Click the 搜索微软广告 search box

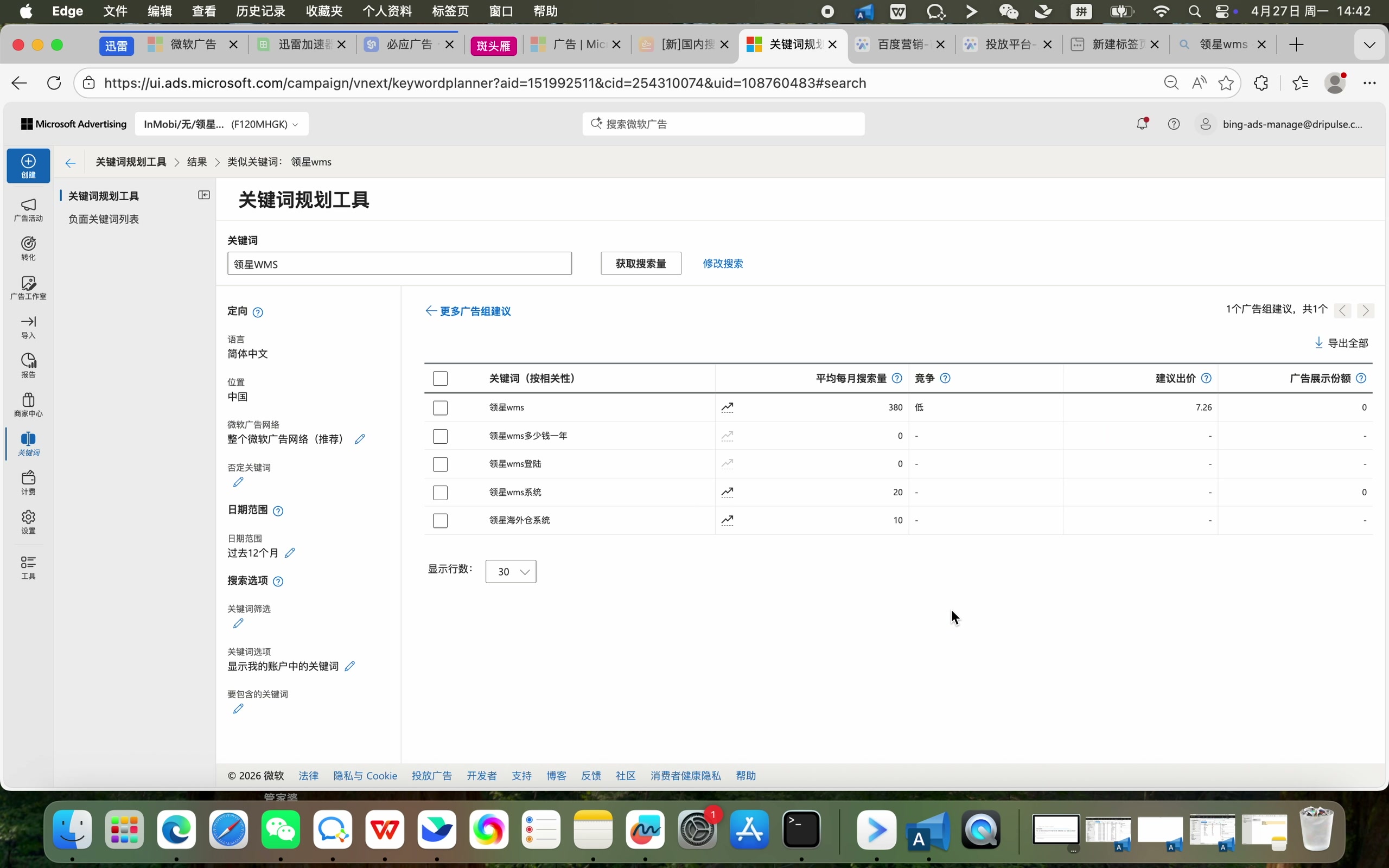(x=723, y=124)
